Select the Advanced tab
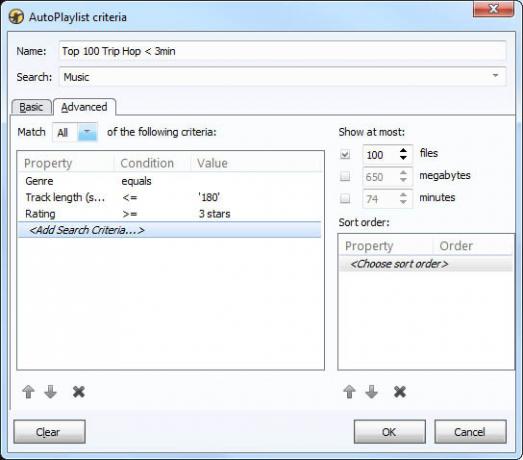This screenshot has width=523, height=460. click(x=84, y=107)
